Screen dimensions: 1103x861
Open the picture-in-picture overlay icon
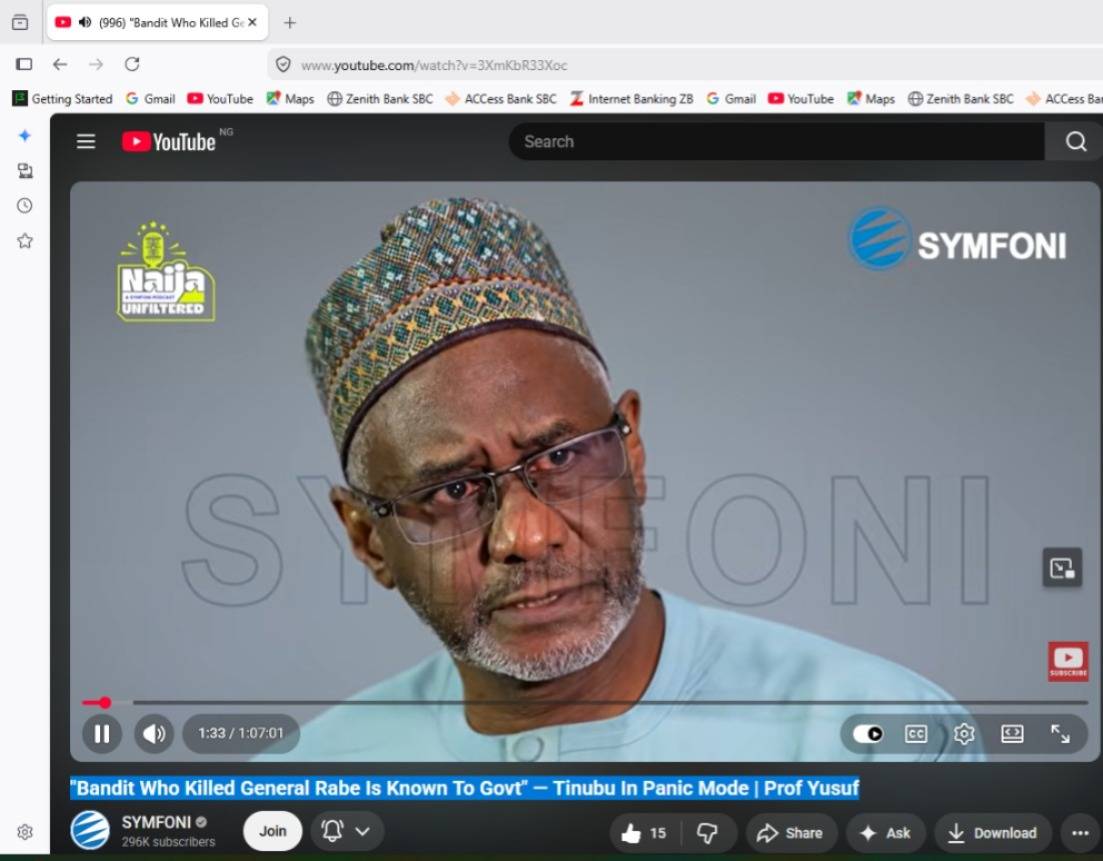[x=1061, y=568]
